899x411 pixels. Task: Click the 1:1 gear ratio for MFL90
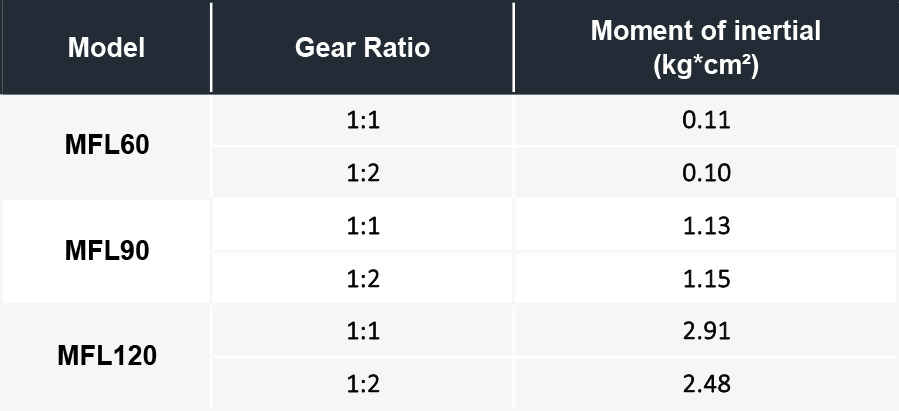tap(363, 226)
